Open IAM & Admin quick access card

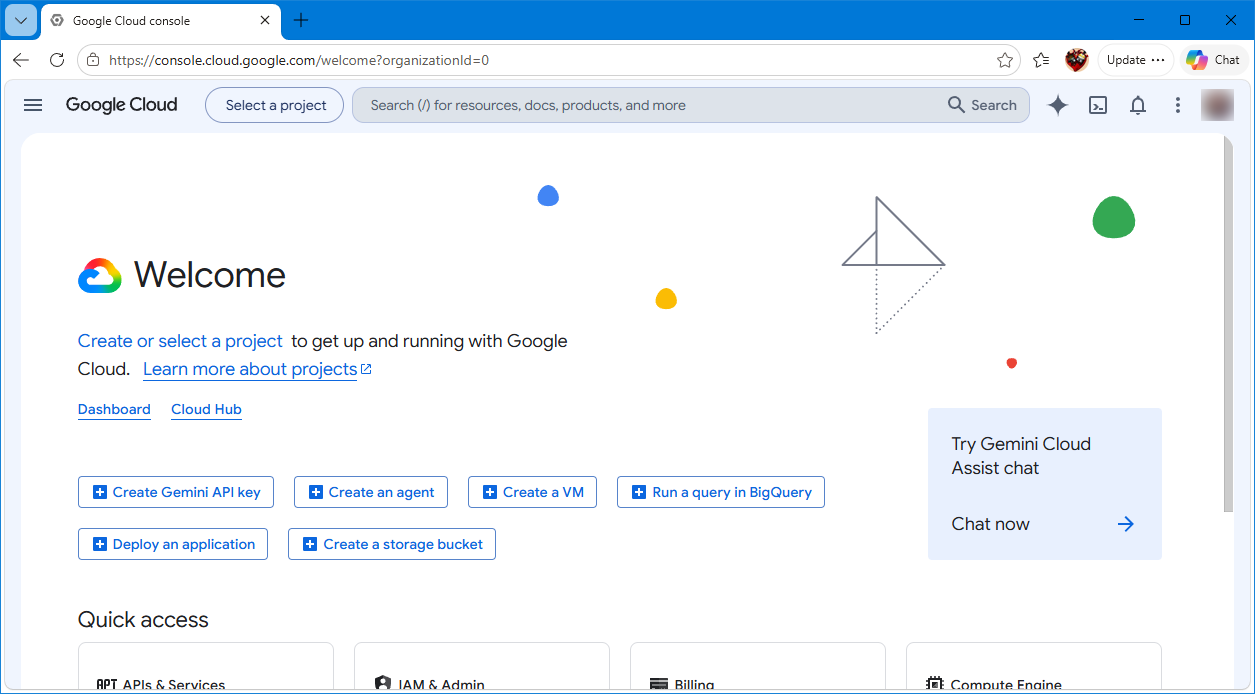click(x=482, y=668)
